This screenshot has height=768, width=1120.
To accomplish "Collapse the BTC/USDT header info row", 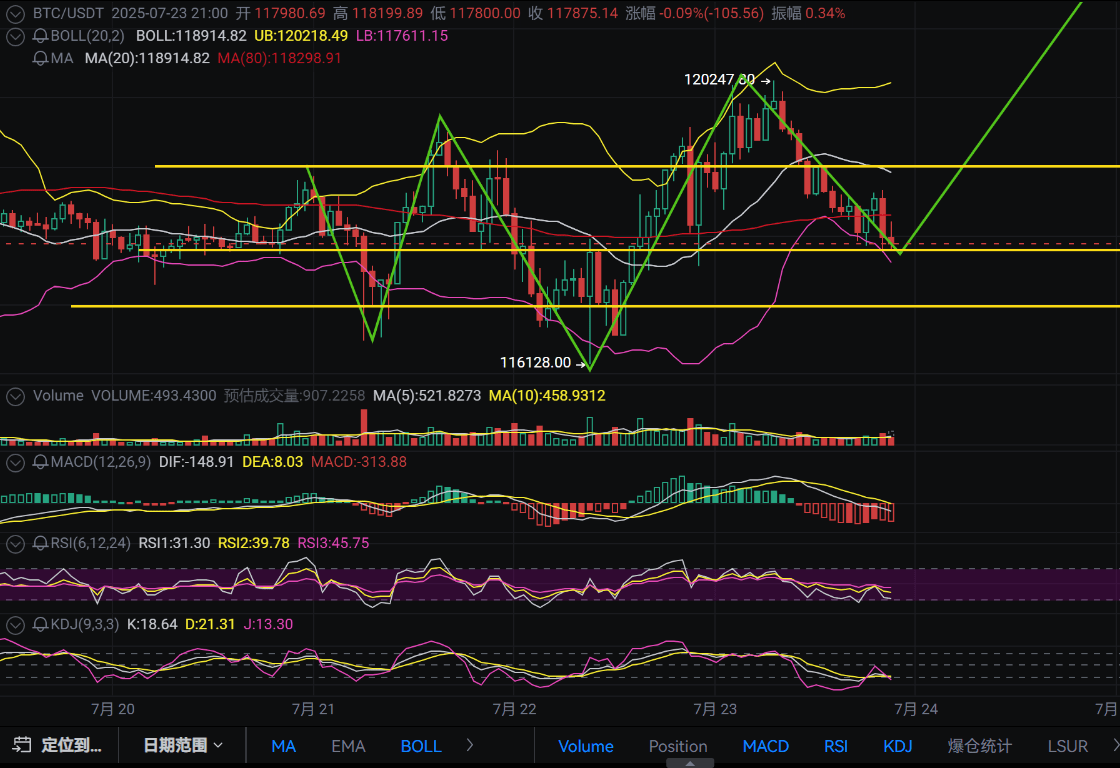I will point(15,14).
